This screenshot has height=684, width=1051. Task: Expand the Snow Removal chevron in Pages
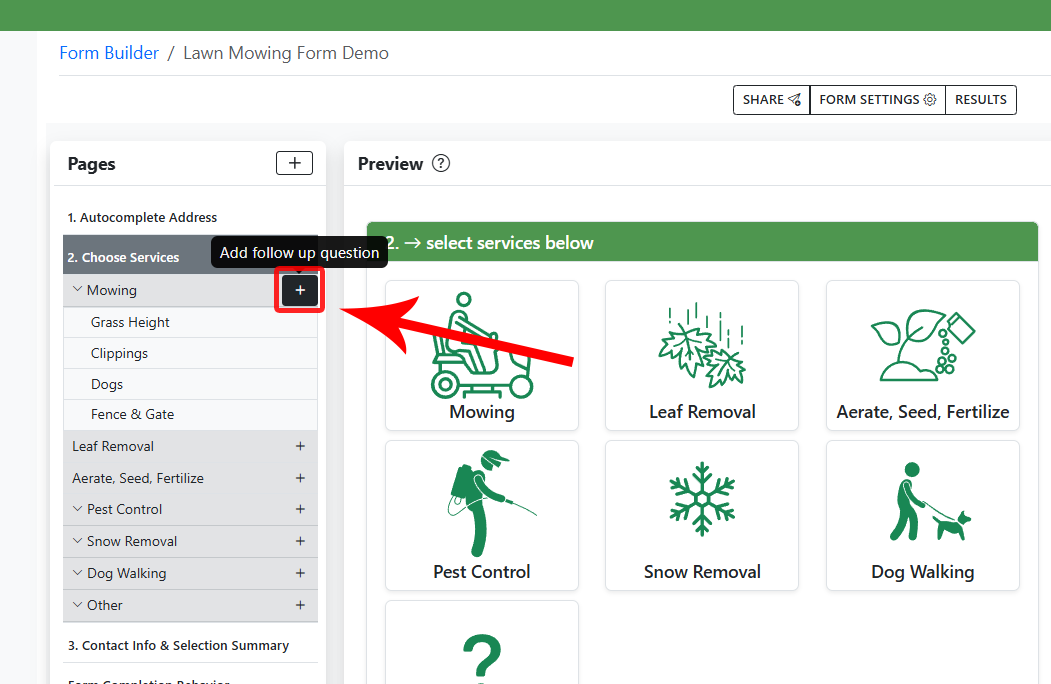[x=78, y=540]
